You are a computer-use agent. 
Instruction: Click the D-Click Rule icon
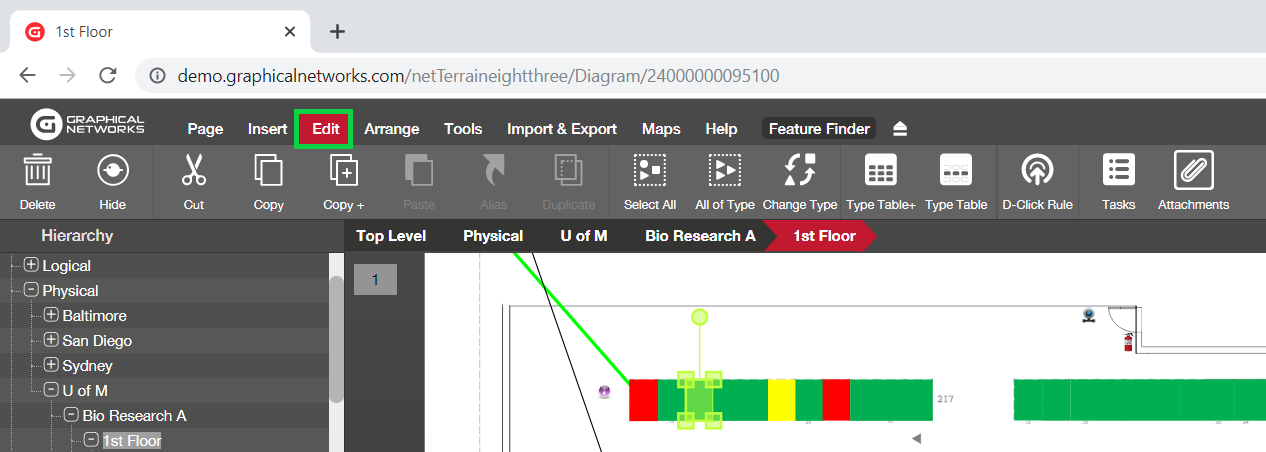point(1037,170)
